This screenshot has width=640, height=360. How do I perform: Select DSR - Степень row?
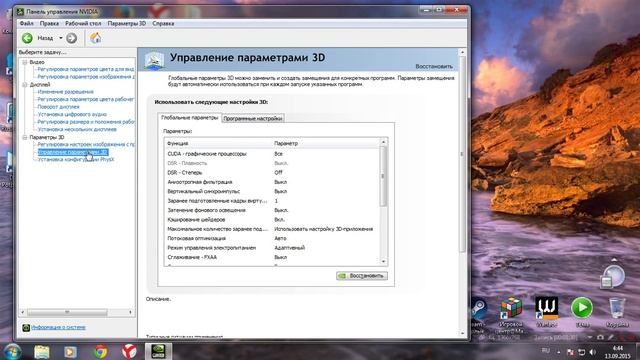pos(271,173)
